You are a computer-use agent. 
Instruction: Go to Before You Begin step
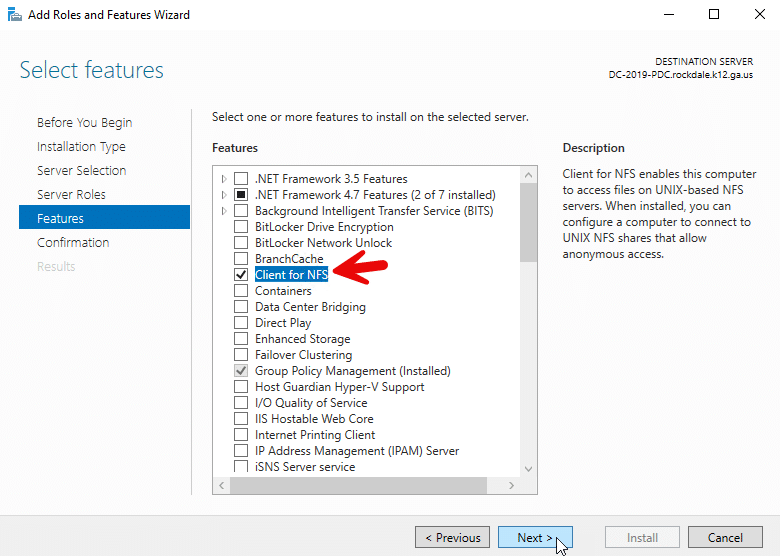point(85,122)
